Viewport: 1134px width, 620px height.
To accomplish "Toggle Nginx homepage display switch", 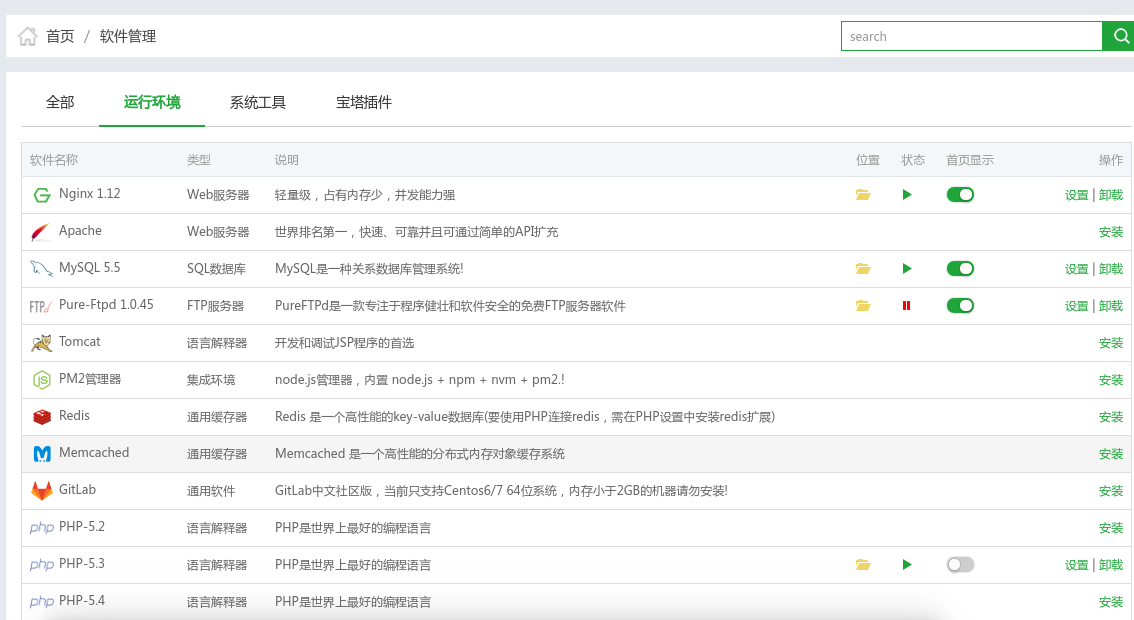I will [x=960, y=195].
